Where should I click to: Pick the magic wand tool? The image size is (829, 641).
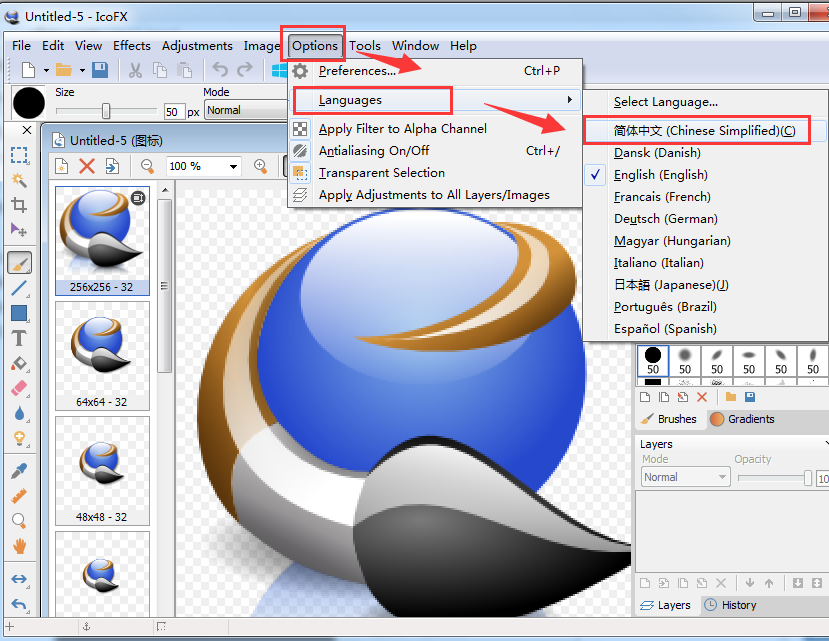click(x=19, y=180)
